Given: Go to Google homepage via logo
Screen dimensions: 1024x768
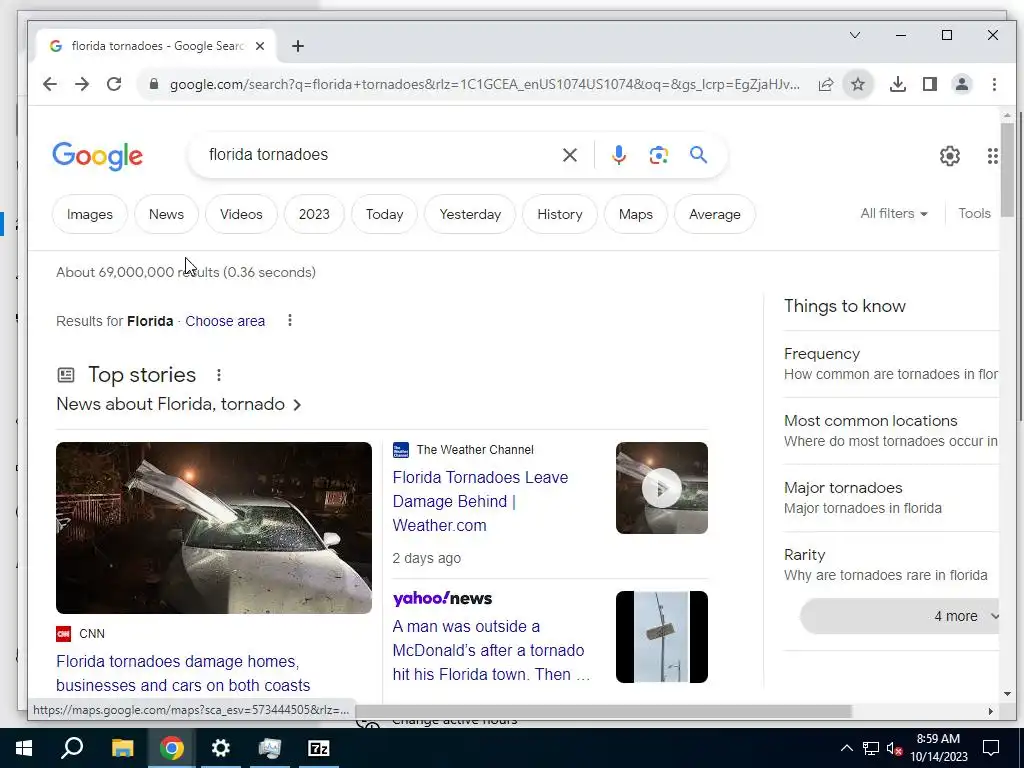Looking at the screenshot, I should point(97,156).
